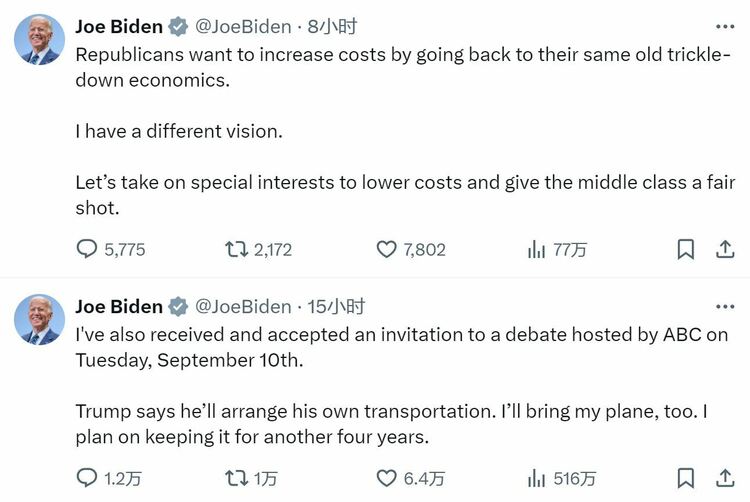Screen dimensions: 750x502
Task: Click Joe Biden name on second tweet
Action: (x=119, y=306)
